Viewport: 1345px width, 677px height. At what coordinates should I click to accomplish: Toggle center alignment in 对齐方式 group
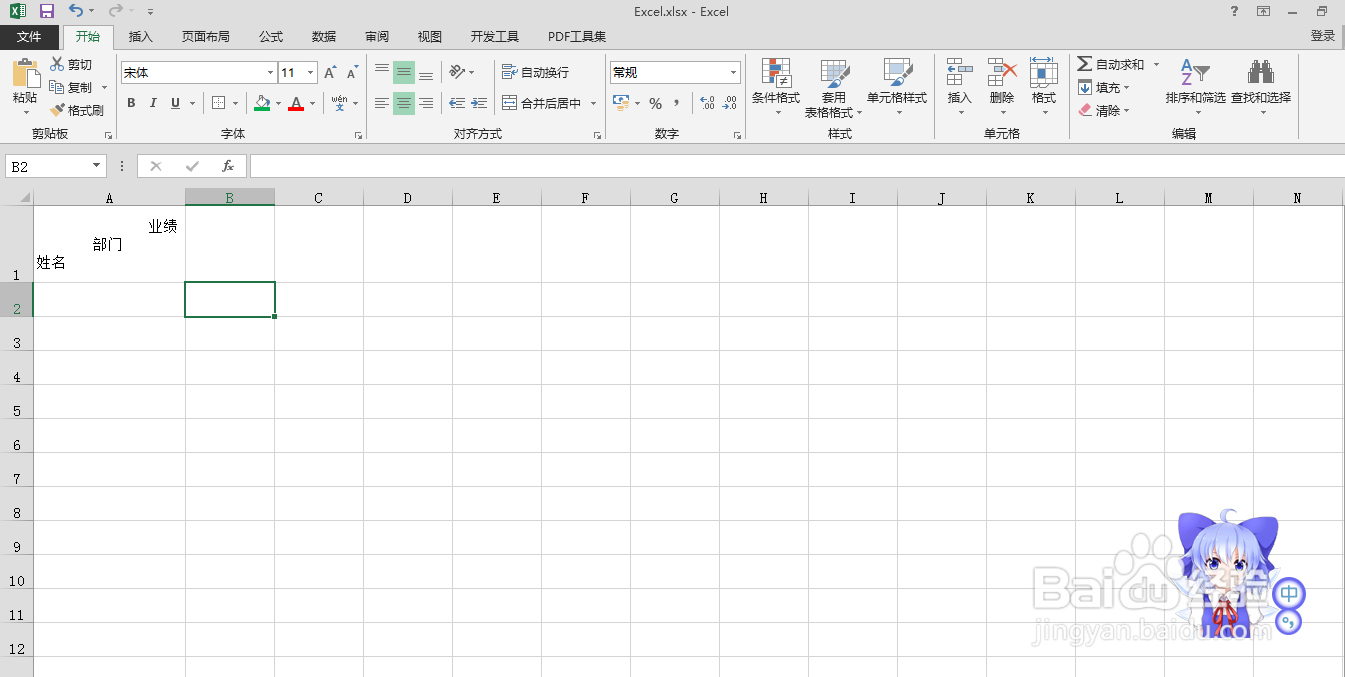point(403,102)
